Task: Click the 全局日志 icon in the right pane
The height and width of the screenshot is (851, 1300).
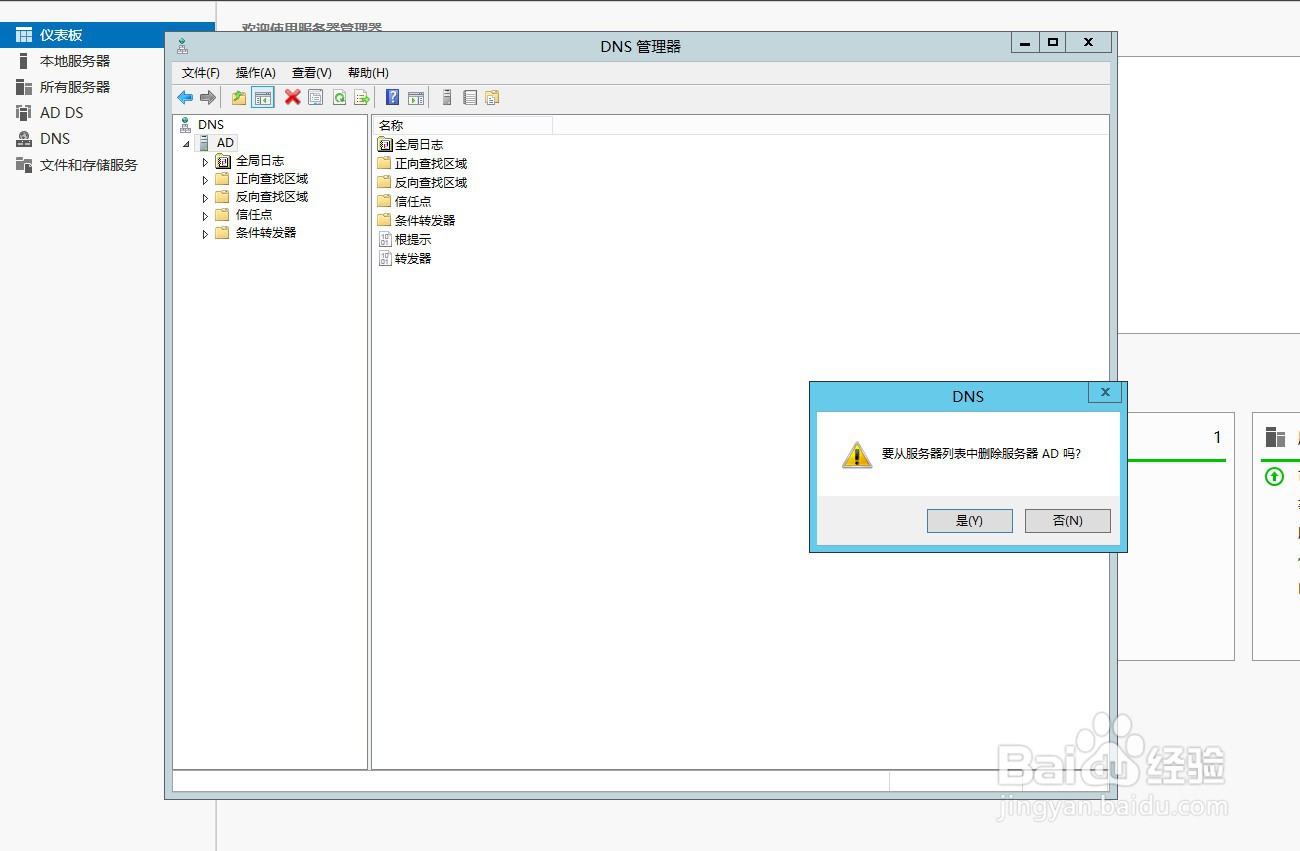Action: [385, 145]
